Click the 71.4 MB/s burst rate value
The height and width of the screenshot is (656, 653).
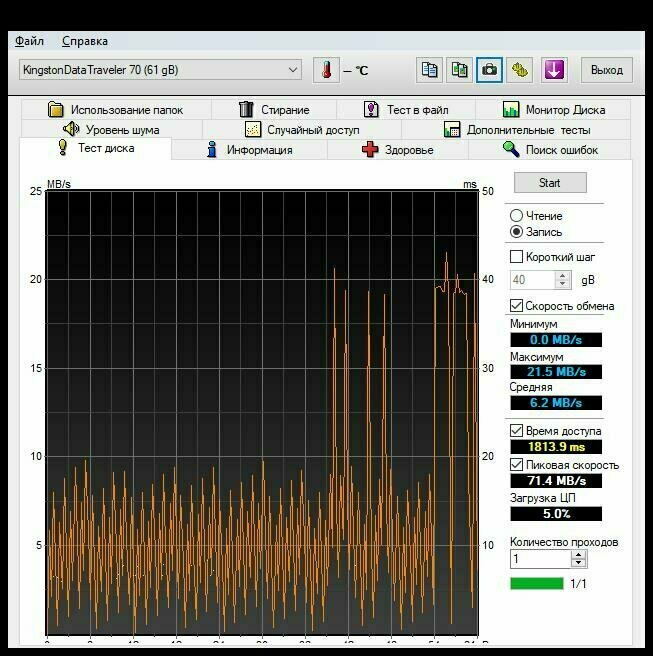point(556,480)
